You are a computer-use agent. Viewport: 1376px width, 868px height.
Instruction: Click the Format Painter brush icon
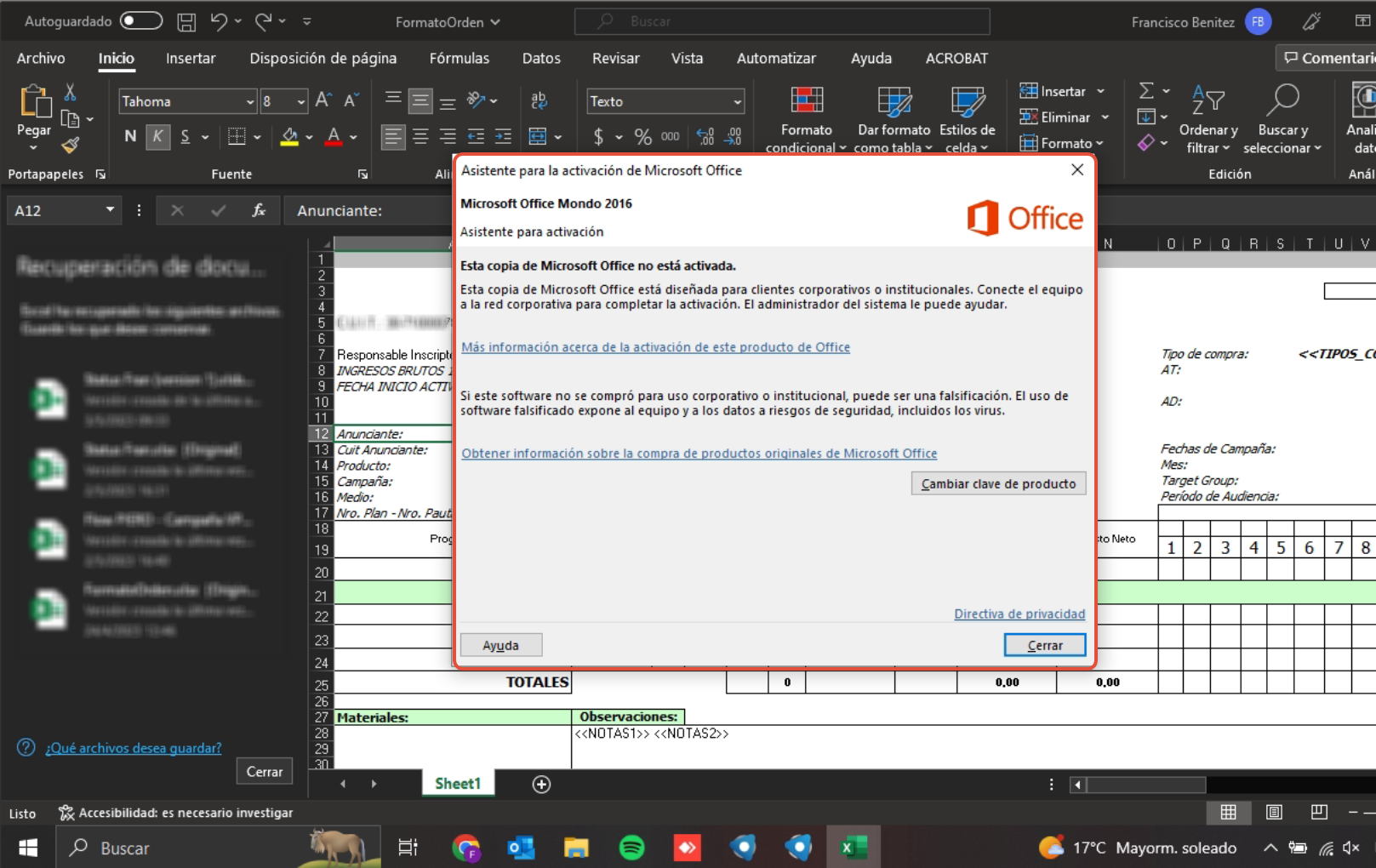coord(71,146)
